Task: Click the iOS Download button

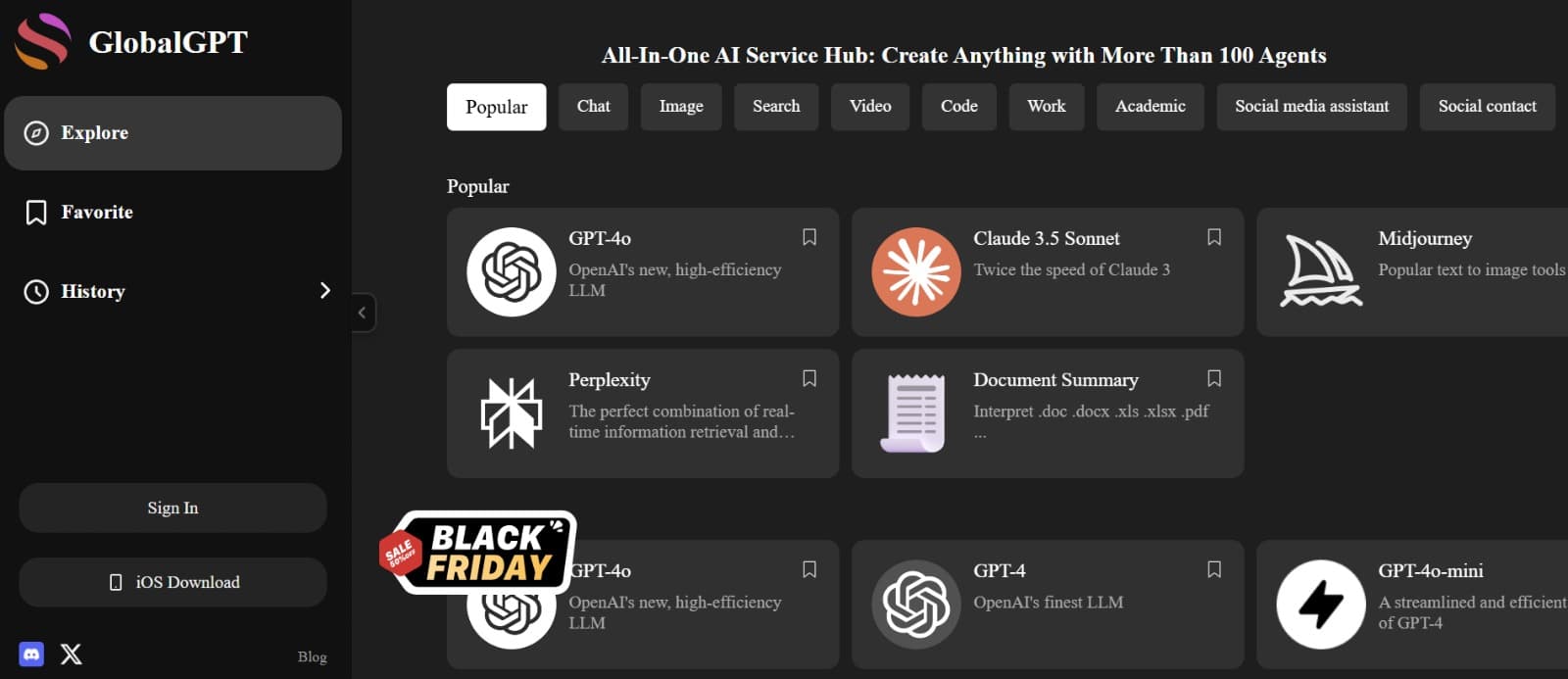Action: coord(172,582)
